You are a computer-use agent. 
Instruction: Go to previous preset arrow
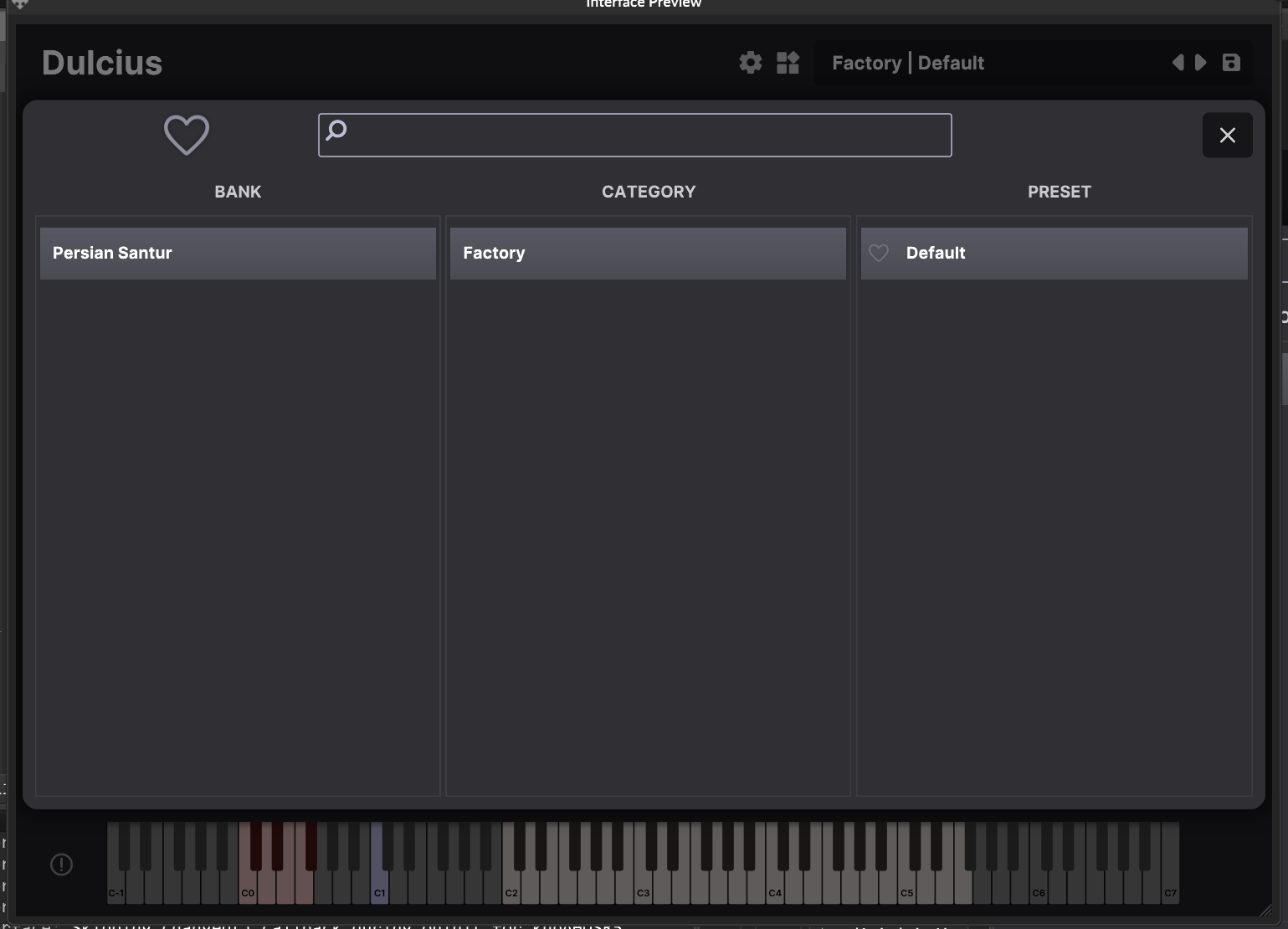[1178, 63]
